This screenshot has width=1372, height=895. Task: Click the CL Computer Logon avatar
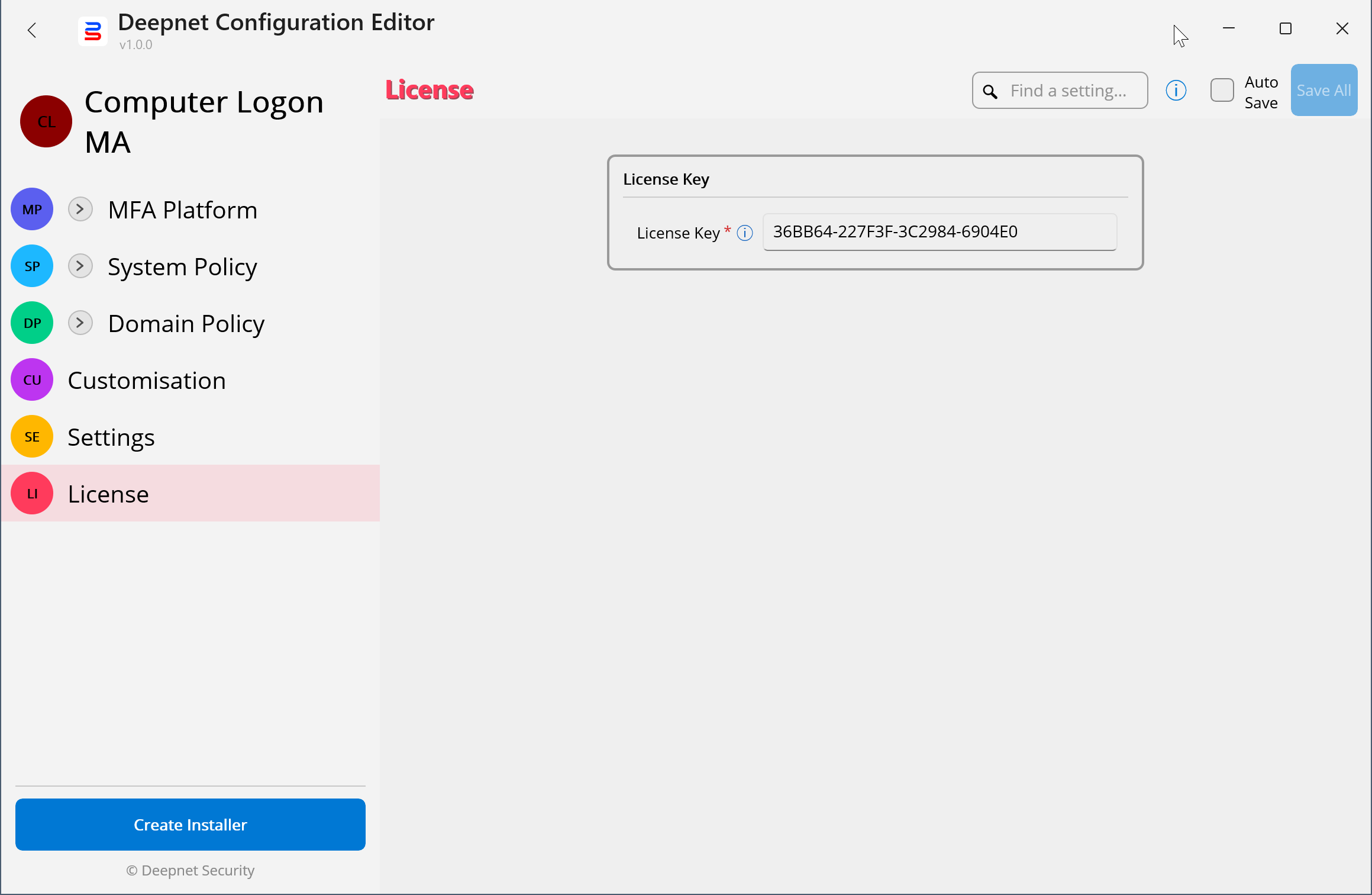point(46,121)
